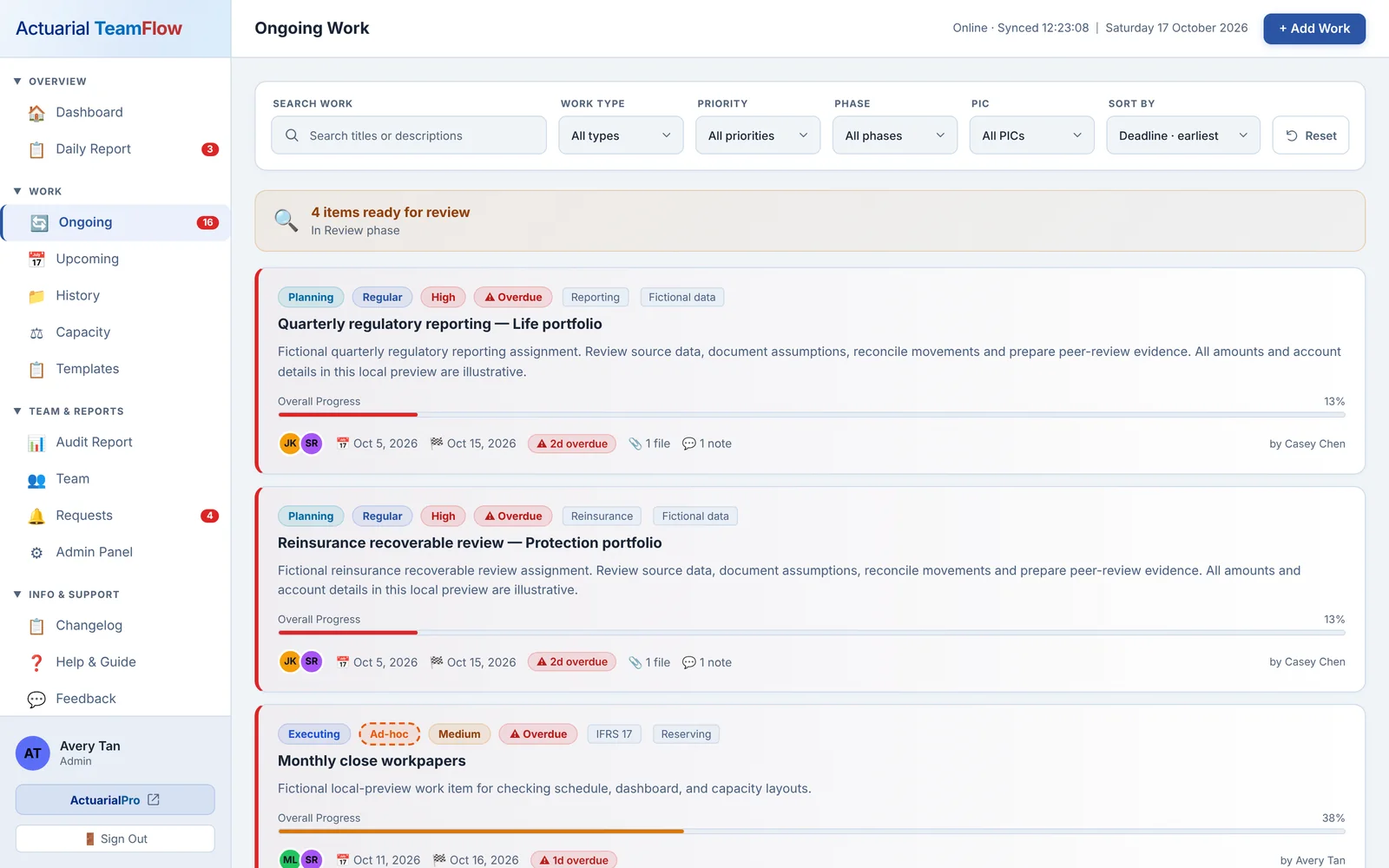This screenshot has width=1389, height=868.
Task: Click the magnifier icon in the review banner
Action: [x=286, y=220]
